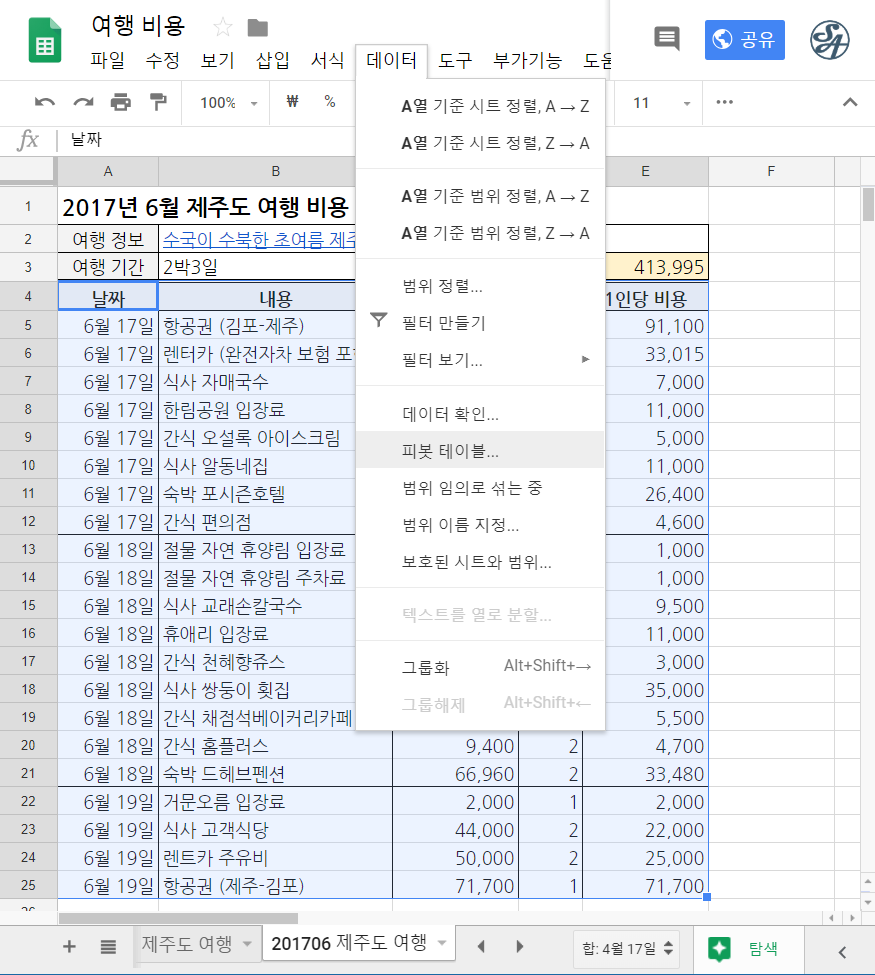Select the paint format roller icon

158,103
